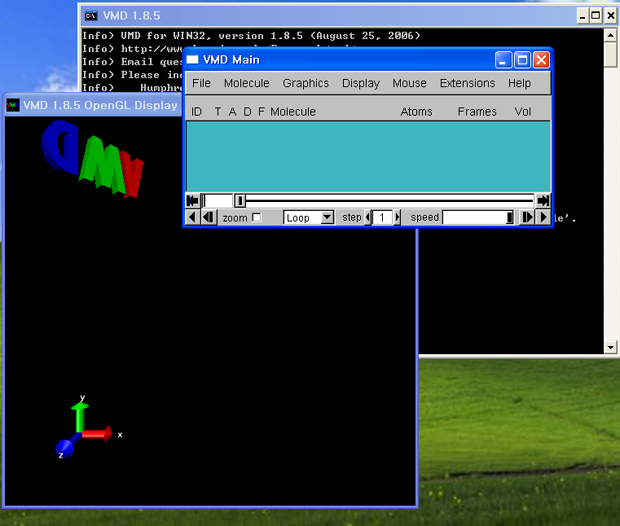
Task: Play animation in reverse
Action: pyautogui.click(x=193, y=218)
